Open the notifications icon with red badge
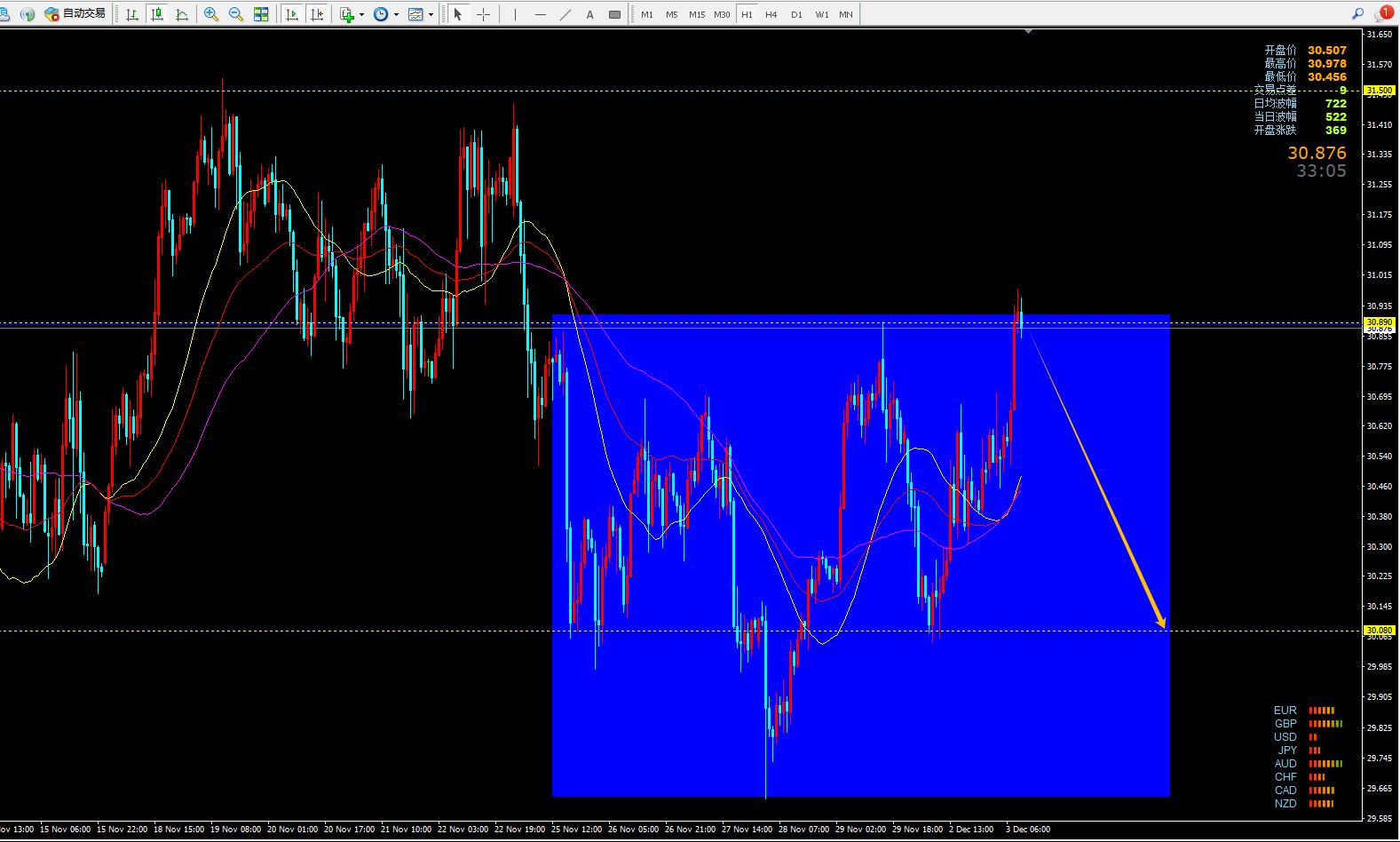 [x=1384, y=13]
